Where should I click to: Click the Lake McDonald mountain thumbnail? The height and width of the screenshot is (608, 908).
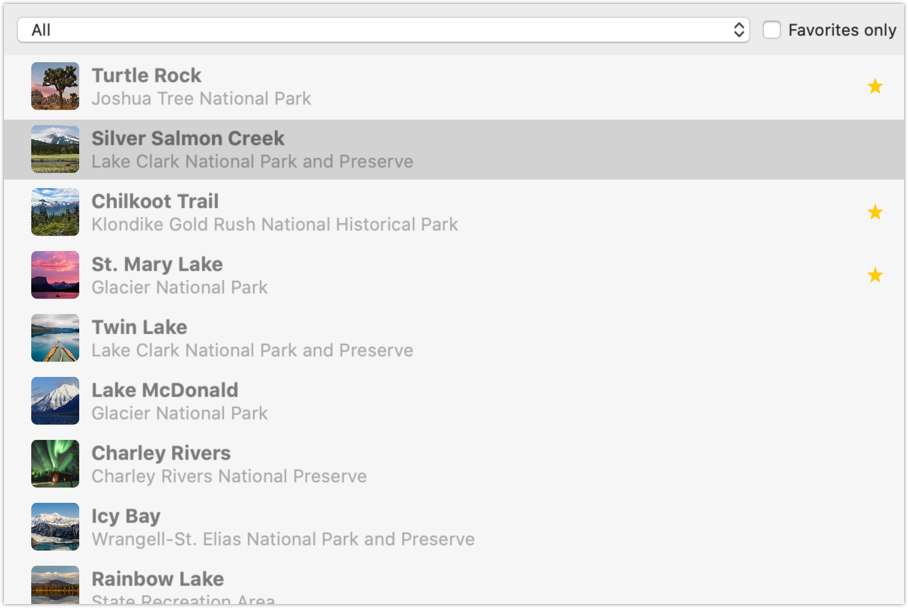tap(55, 401)
